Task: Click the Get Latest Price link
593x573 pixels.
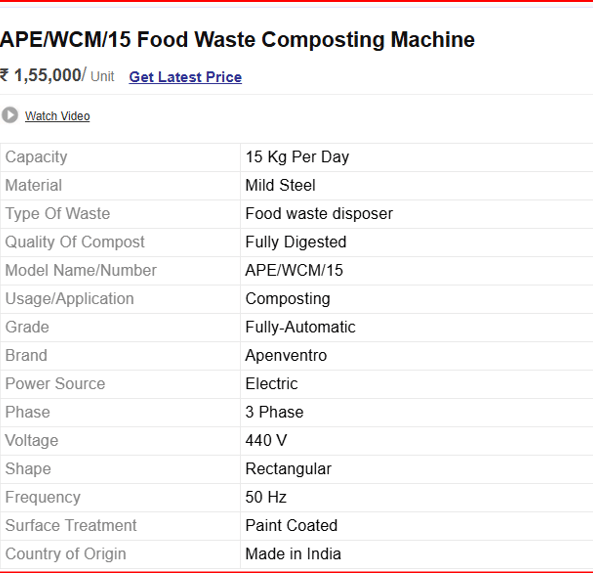Action: [185, 77]
